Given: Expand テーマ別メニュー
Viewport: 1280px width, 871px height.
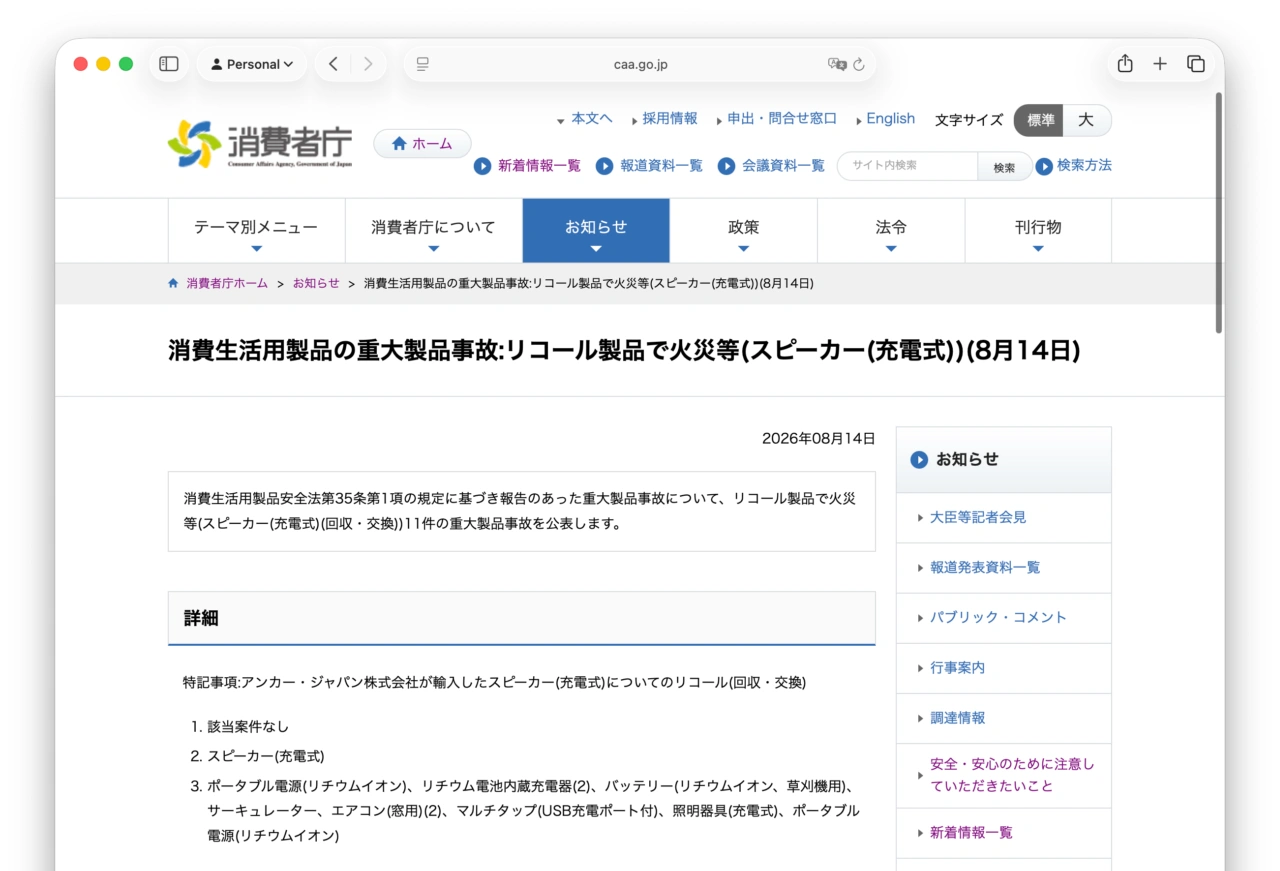Looking at the screenshot, I should click(256, 230).
